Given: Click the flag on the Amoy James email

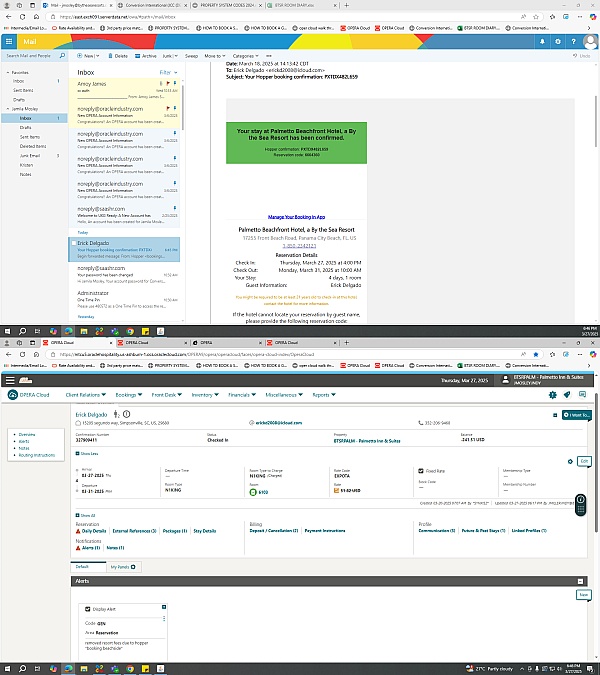Looking at the screenshot, I should pos(168,83).
